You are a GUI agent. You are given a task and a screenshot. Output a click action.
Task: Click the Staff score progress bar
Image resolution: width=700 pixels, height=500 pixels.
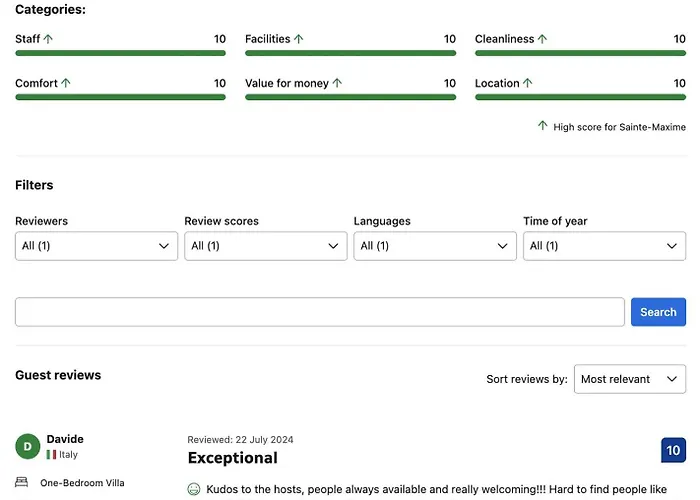point(120,53)
